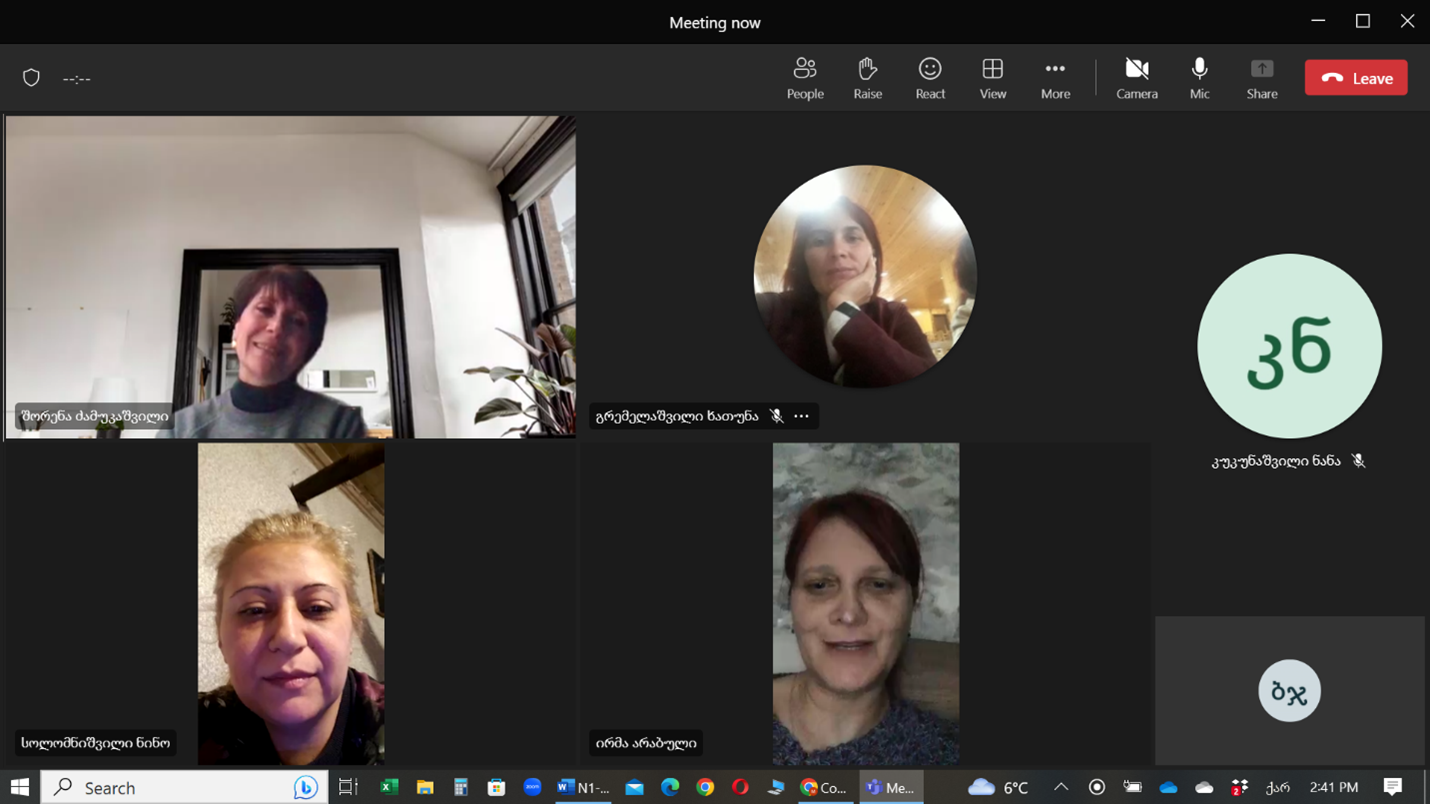Open the People participants panel
This screenshot has height=804, width=1430.
(804, 78)
